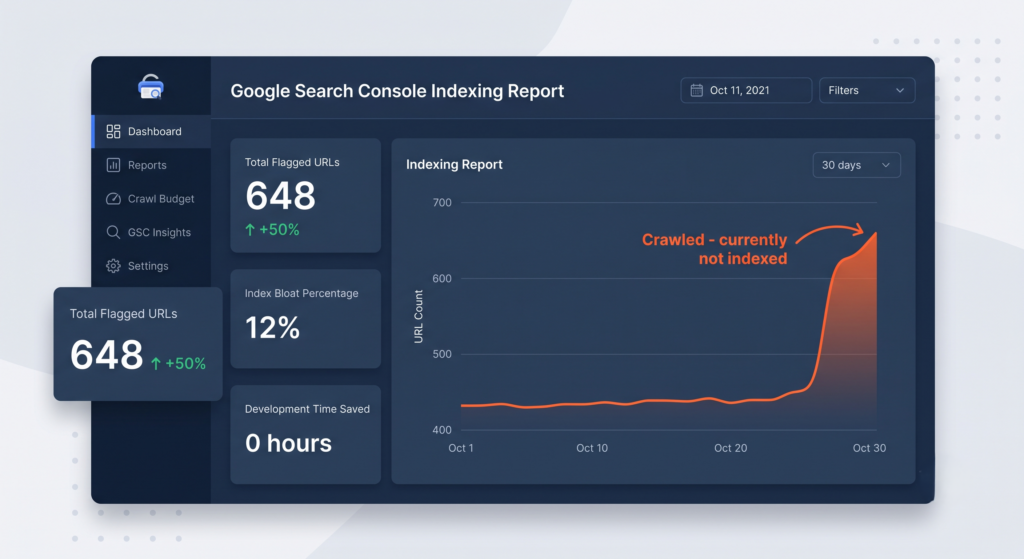Click the +50% in the floating card

(x=185, y=364)
